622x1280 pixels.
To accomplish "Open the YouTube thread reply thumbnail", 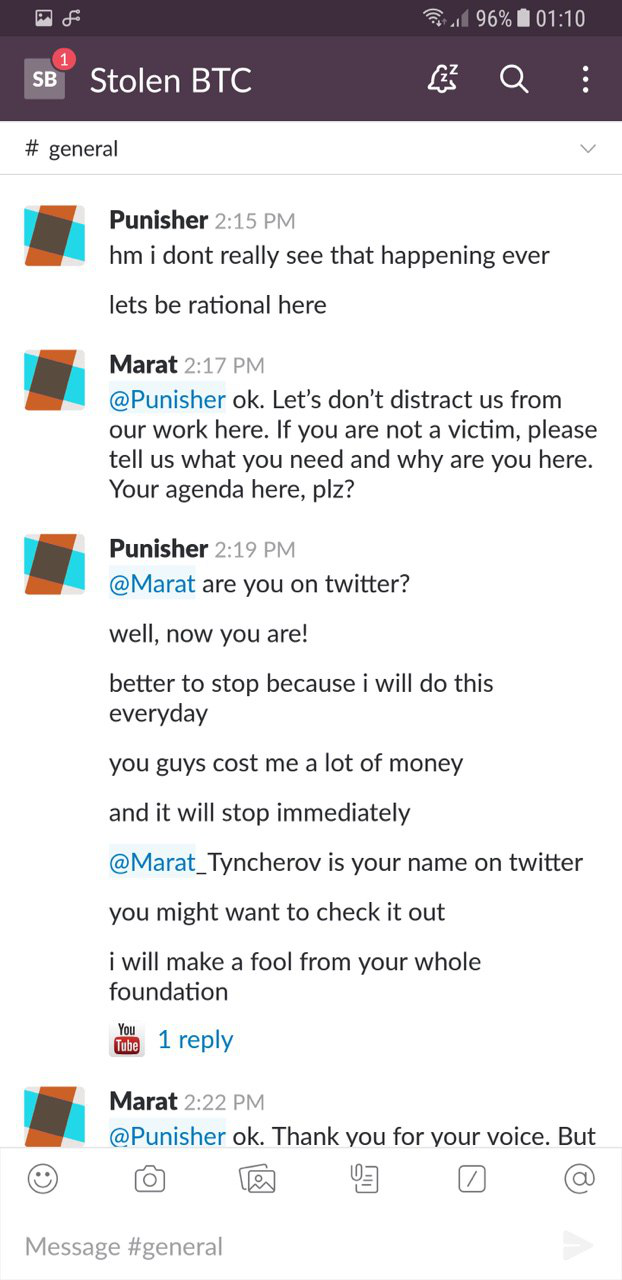I will click(127, 1039).
